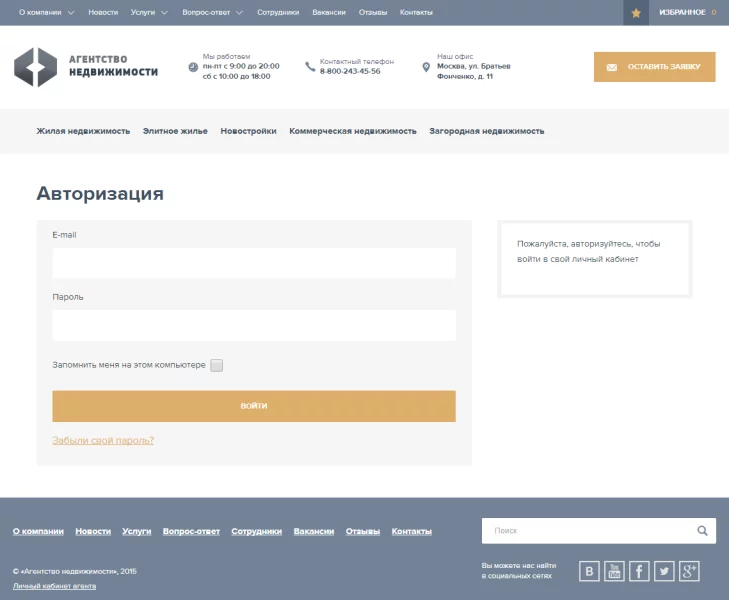
Task: Click the 'Оставить заявку' button
Action: coord(654,67)
